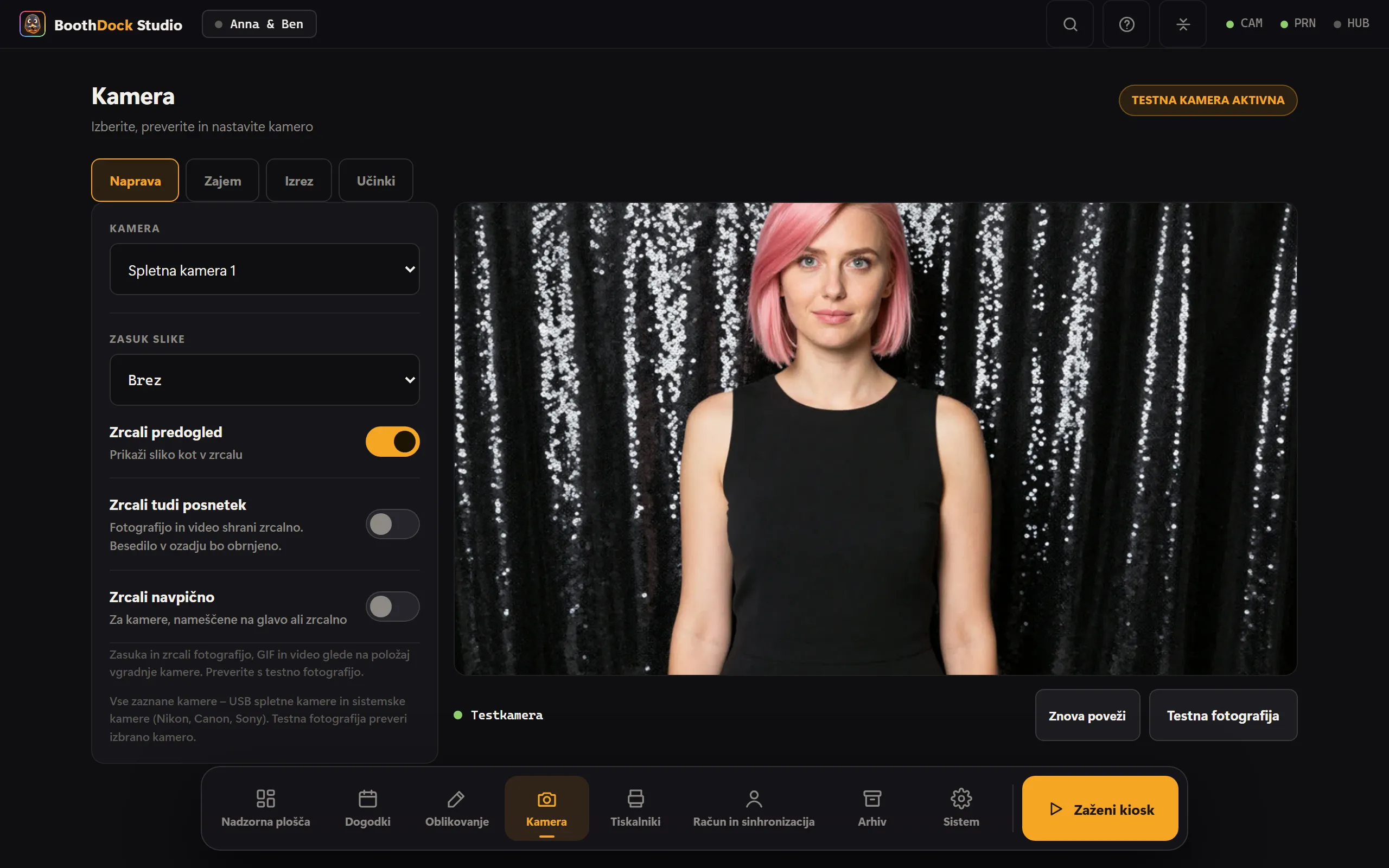Open Nadzorna plošča in bottom dock

click(x=266, y=808)
